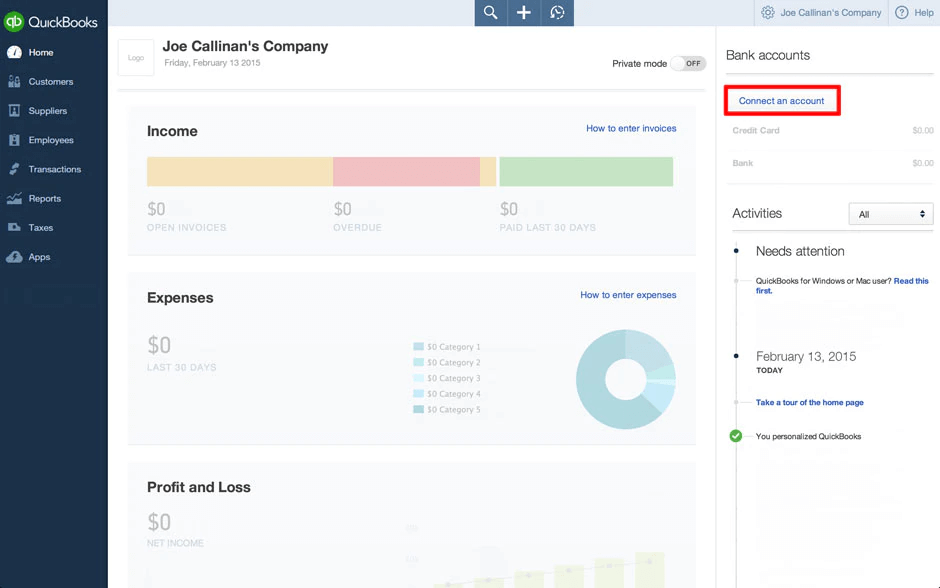Click the Apps cloud icon
This screenshot has width=940, height=588.
coord(14,257)
